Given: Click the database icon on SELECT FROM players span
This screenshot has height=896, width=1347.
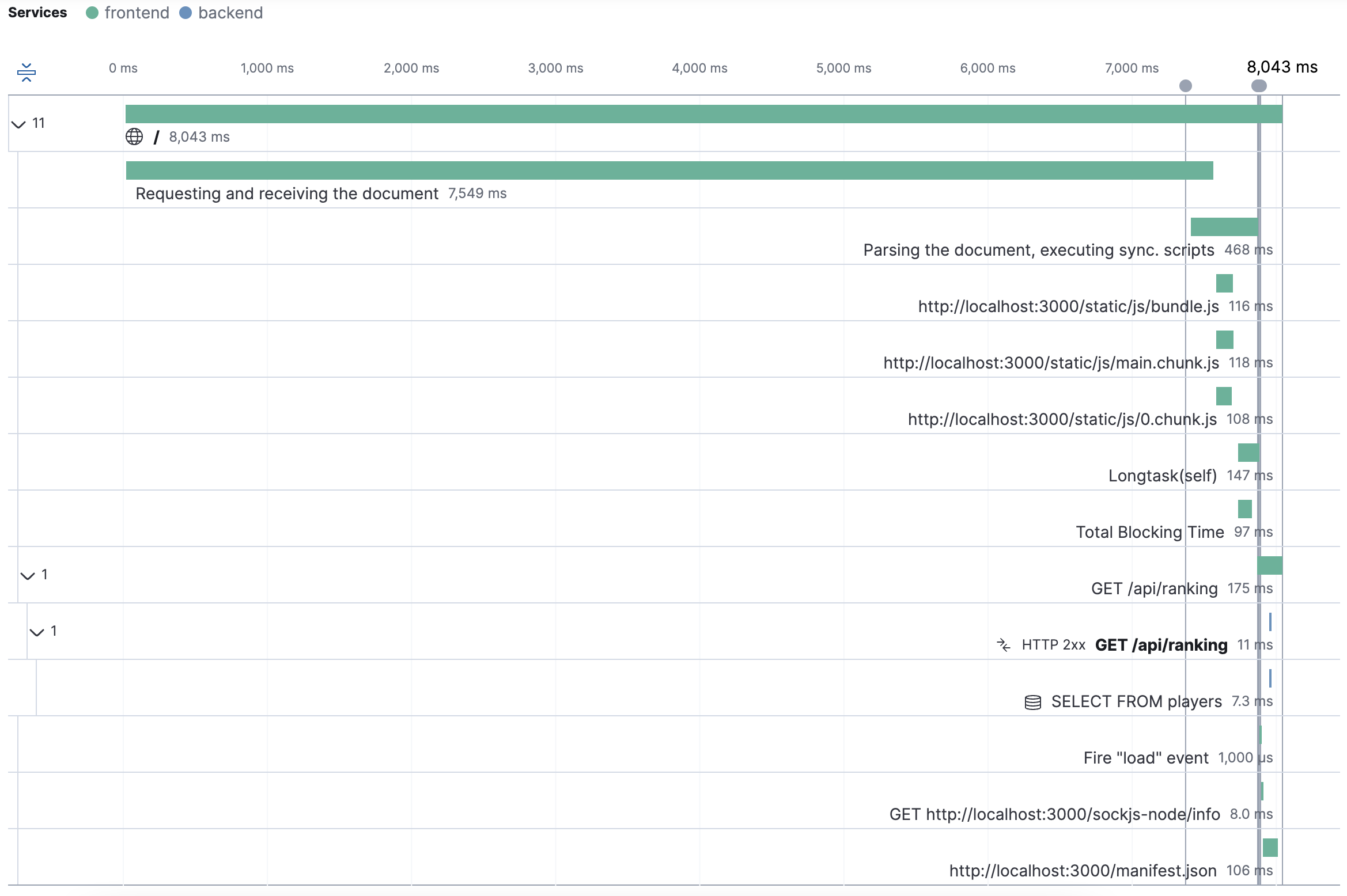Looking at the screenshot, I should tap(1032, 702).
